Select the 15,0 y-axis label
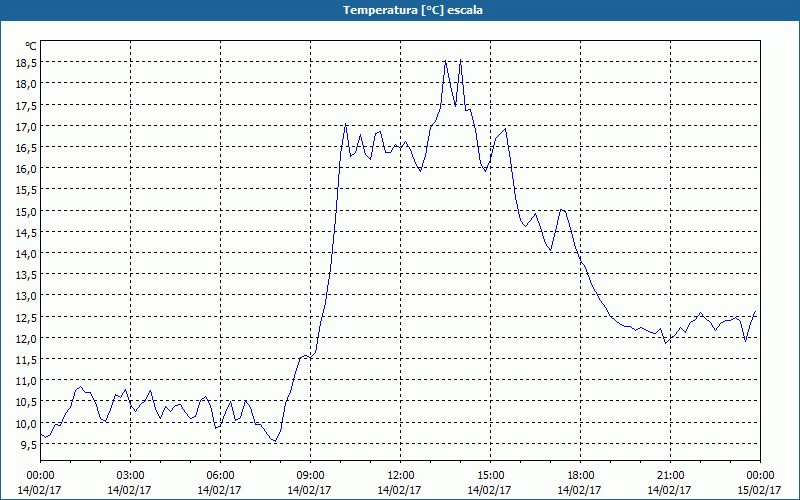The height and width of the screenshot is (500, 800). click(26, 211)
